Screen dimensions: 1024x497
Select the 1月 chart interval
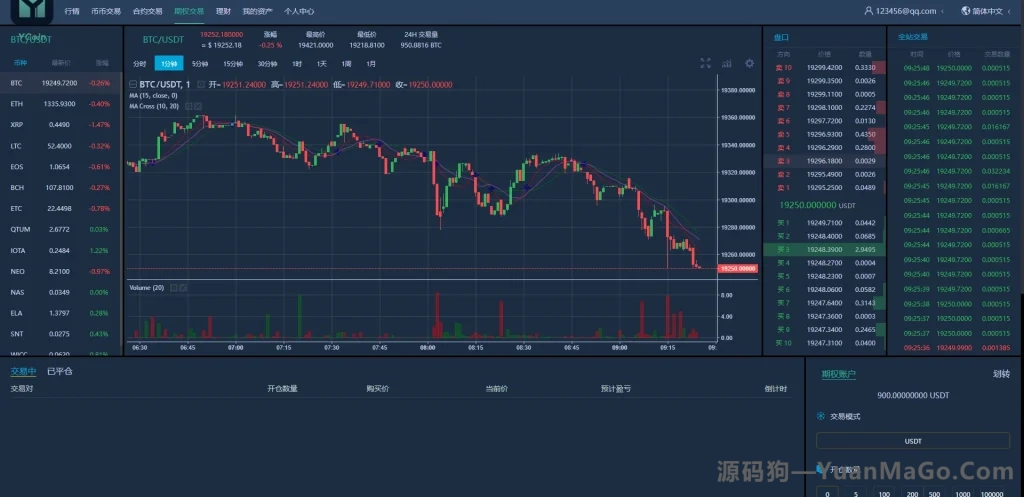pyautogui.click(x=371, y=64)
